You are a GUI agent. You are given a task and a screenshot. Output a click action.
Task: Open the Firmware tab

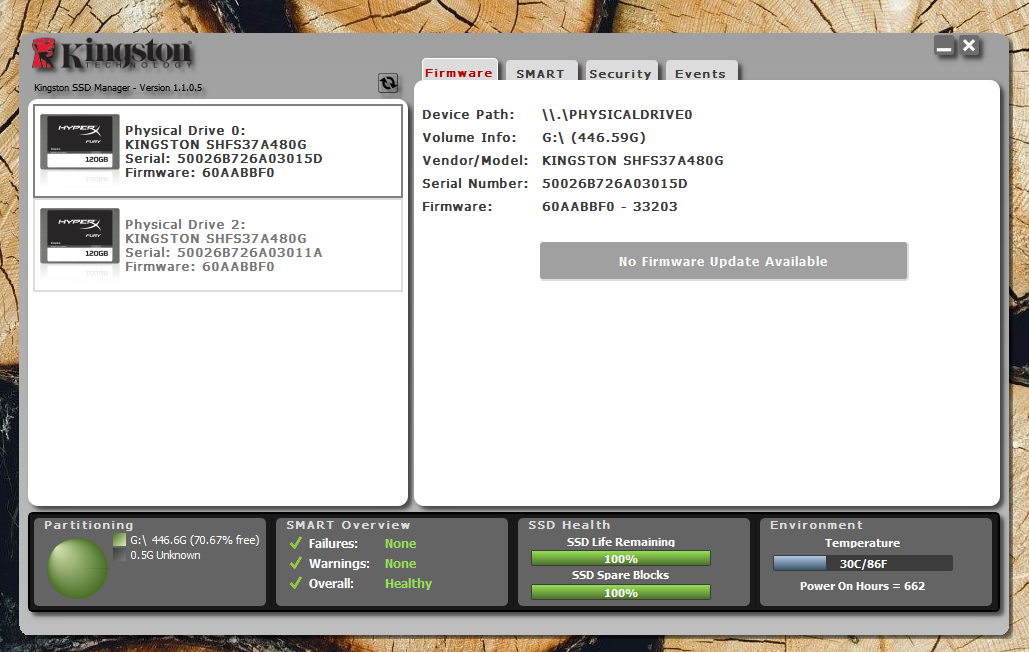click(459, 71)
